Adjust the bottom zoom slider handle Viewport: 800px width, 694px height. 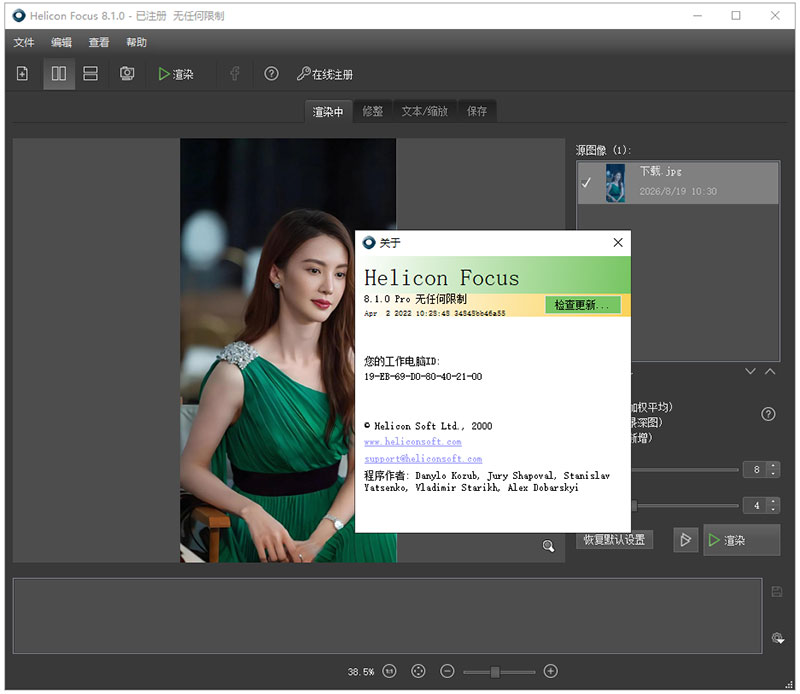coord(495,672)
